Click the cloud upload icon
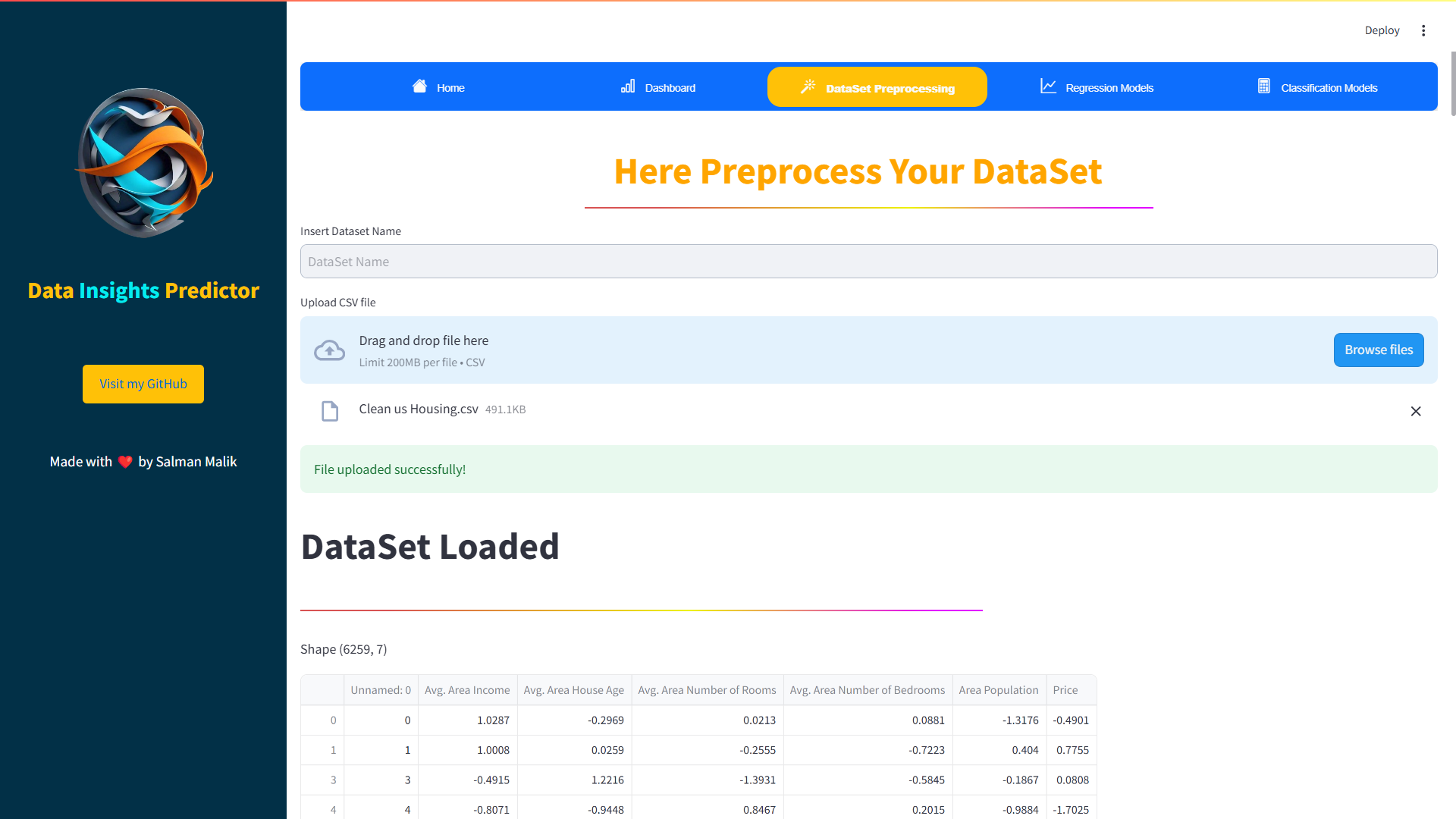1456x819 pixels. pyautogui.click(x=329, y=350)
